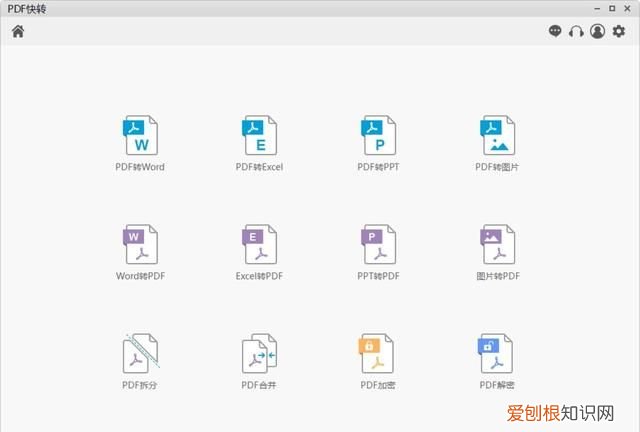Screen dimensions: 640x432
Task: Click the PDF转Excel text label
Action: pyautogui.click(x=259, y=167)
